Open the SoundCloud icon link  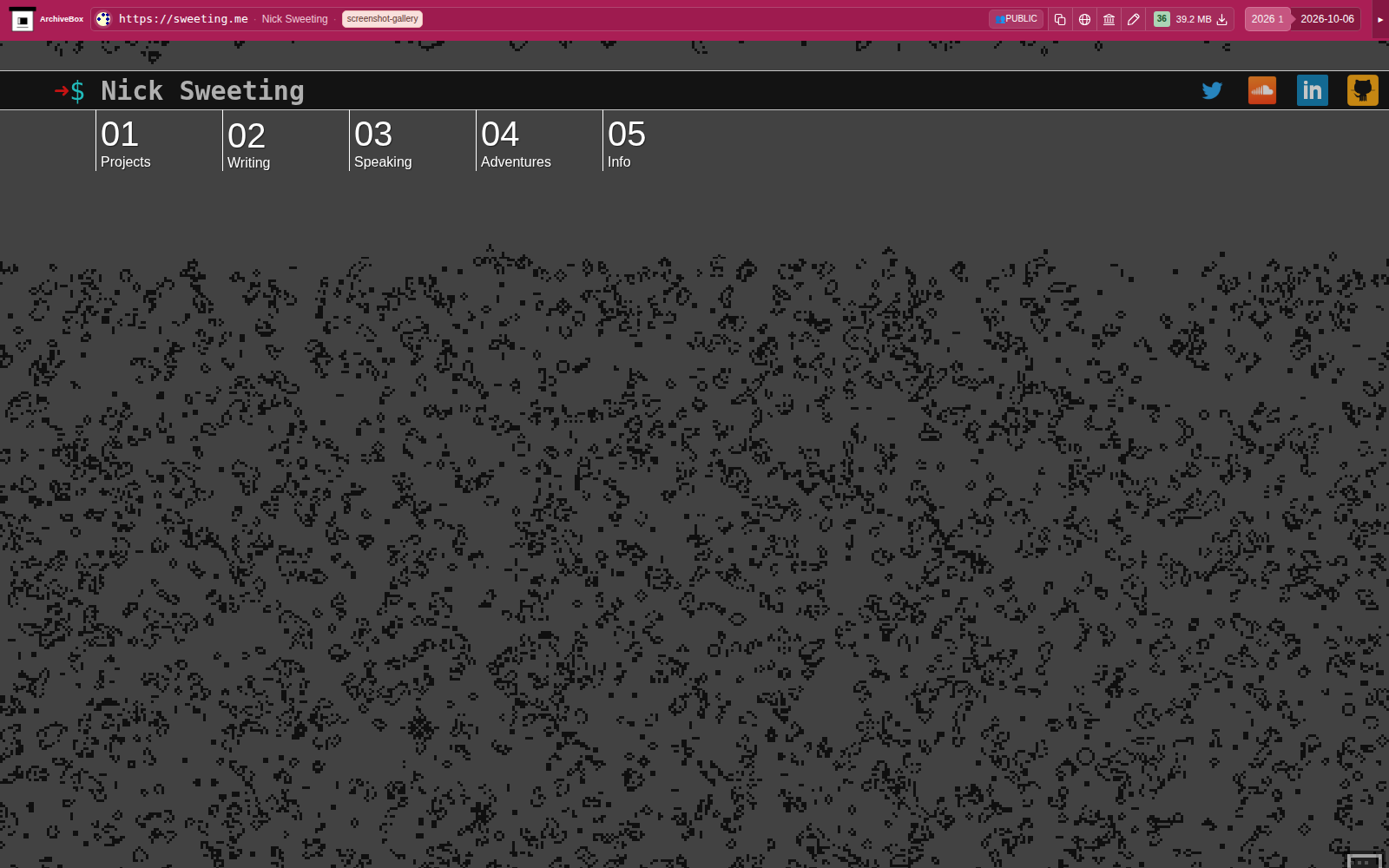[x=1262, y=90]
